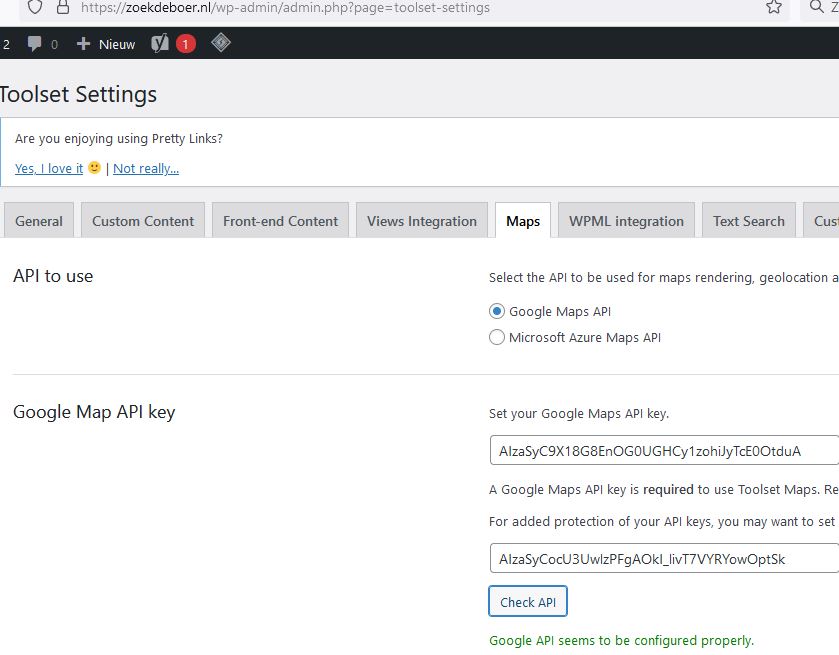Click the second API key input field
The image size is (839, 655).
coord(664,559)
